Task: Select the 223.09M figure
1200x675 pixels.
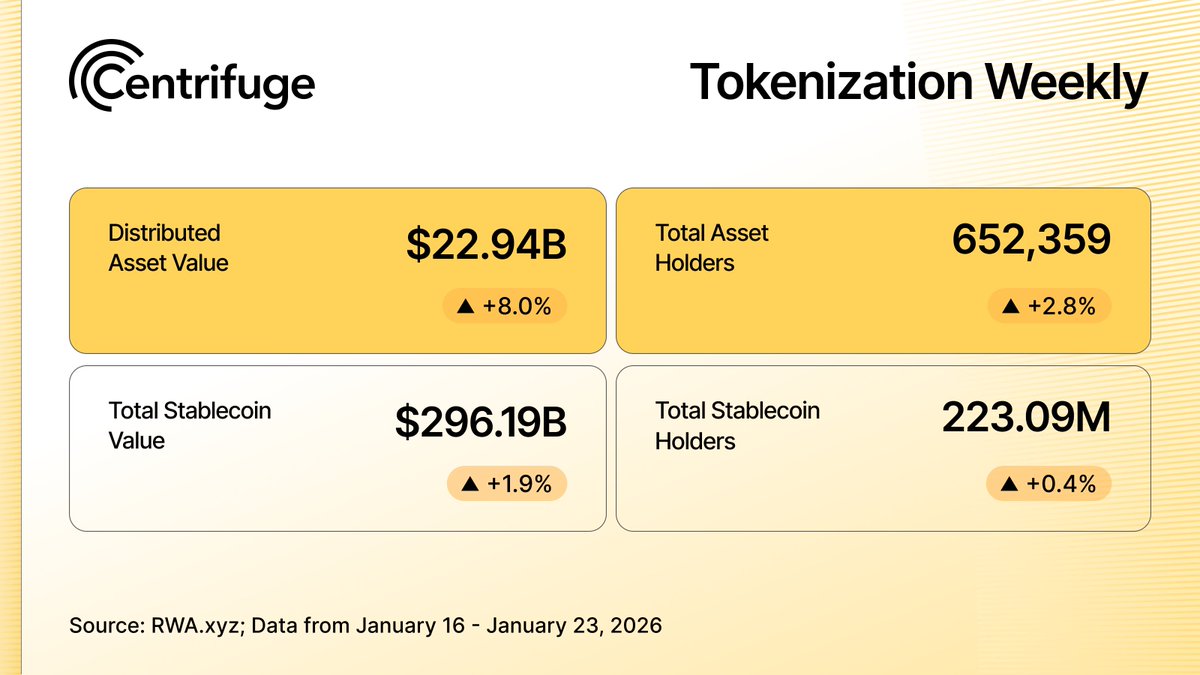Action: pos(1026,418)
